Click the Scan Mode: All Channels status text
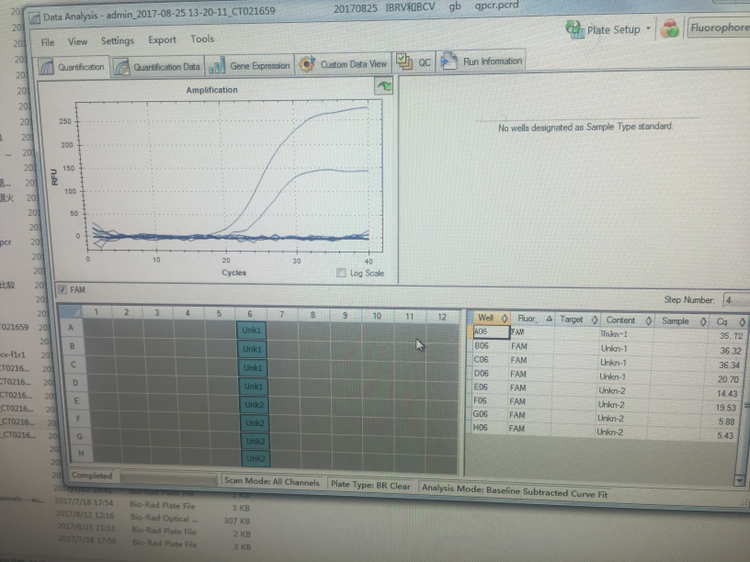Screen dimensions: 750x562 pos(272,482)
